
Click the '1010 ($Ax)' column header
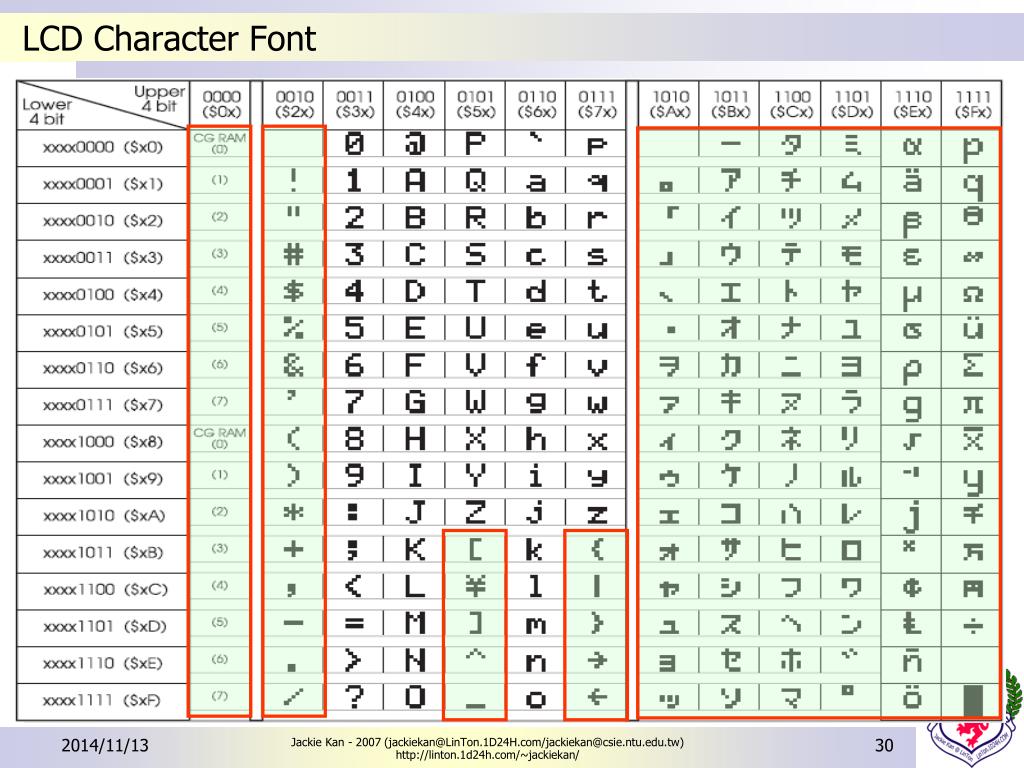(670, 104)
